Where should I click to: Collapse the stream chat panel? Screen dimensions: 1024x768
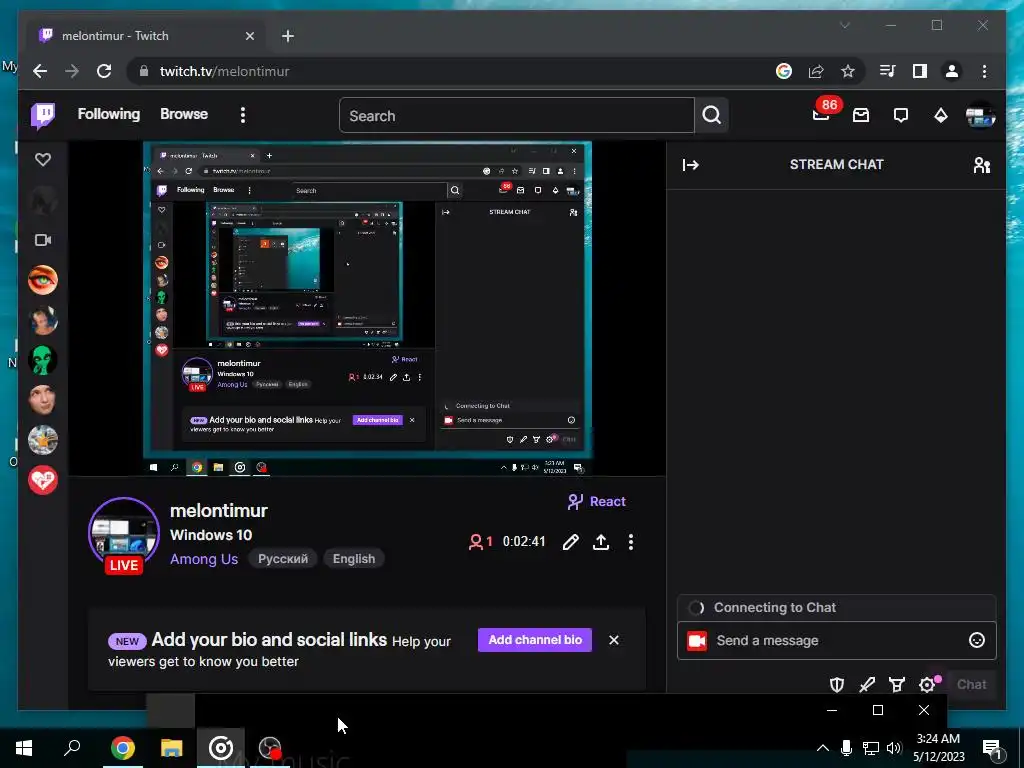(690, 165)
